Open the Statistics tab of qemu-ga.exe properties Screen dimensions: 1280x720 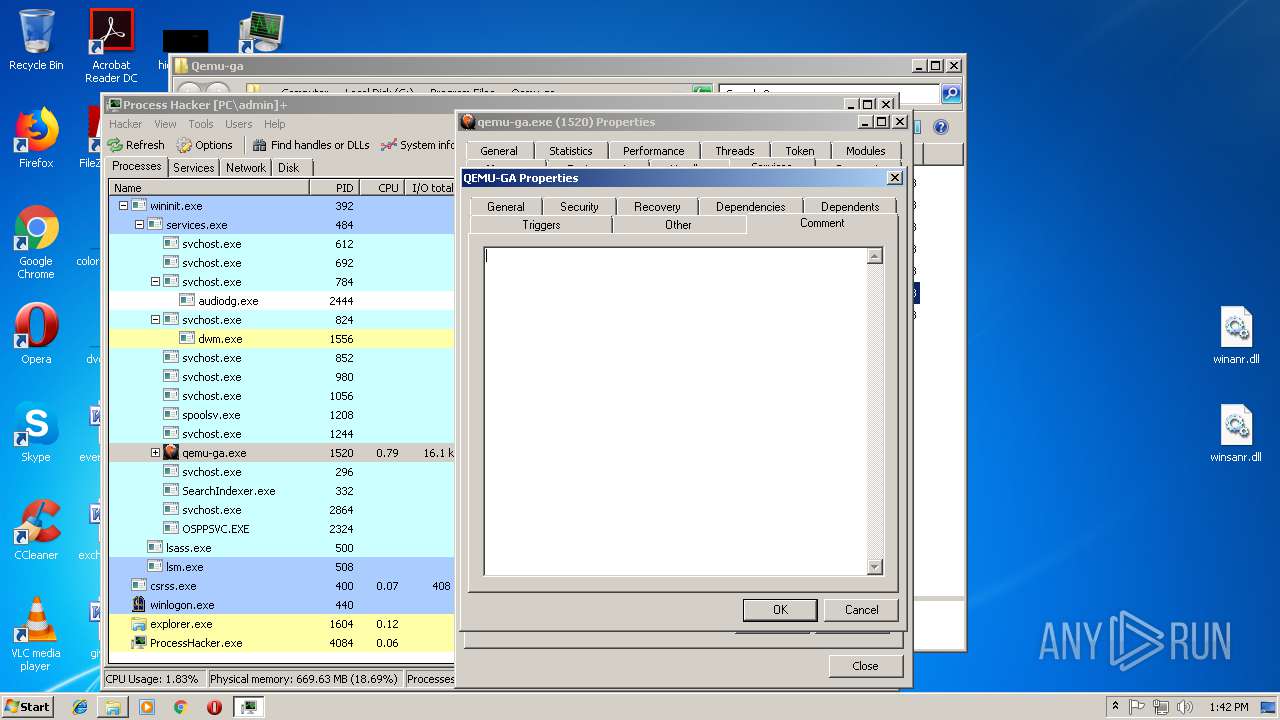pos(571,151)
